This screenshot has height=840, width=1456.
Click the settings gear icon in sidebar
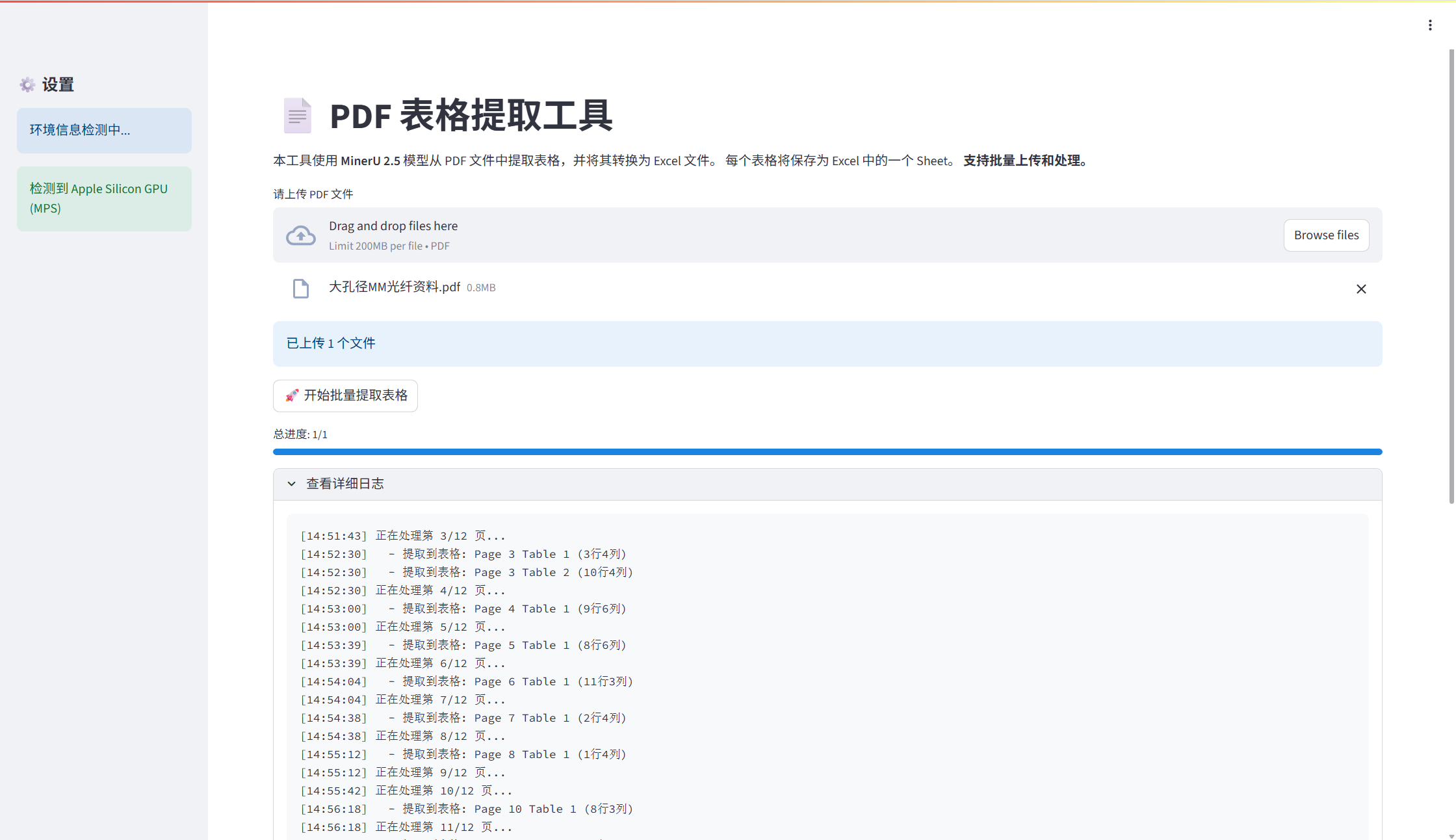tap(27, 85)
